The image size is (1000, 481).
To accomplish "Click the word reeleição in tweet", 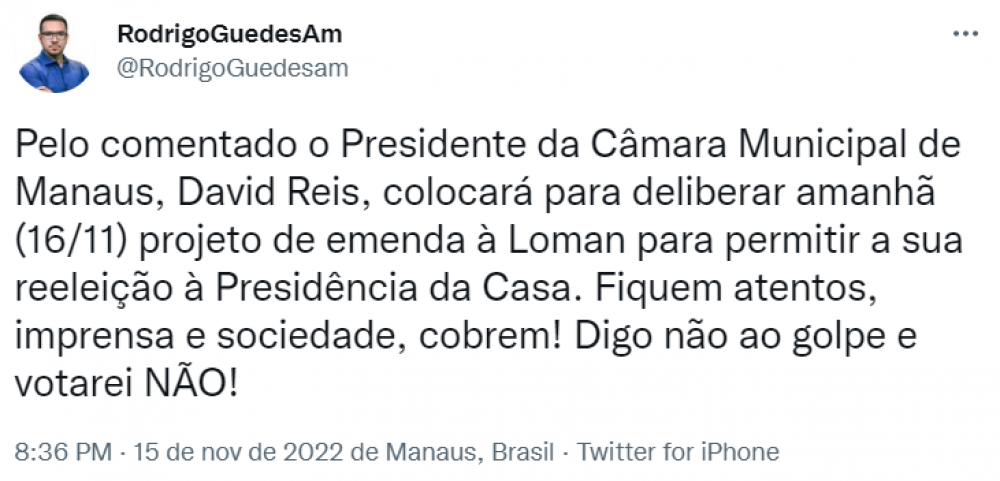I will point(94,290).
